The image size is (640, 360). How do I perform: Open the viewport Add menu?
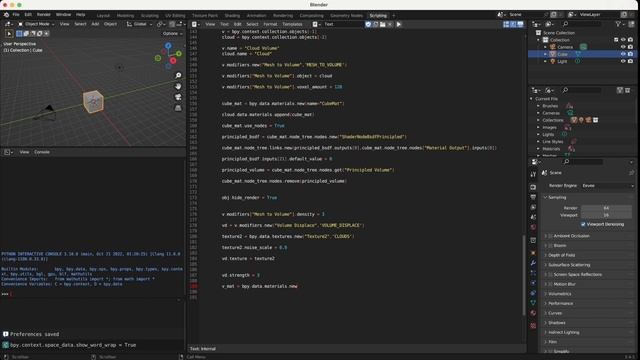coord(95,24)
